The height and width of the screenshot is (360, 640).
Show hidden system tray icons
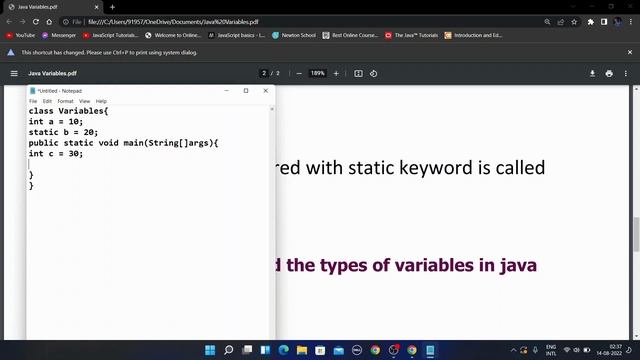click(x=513, y=350)
